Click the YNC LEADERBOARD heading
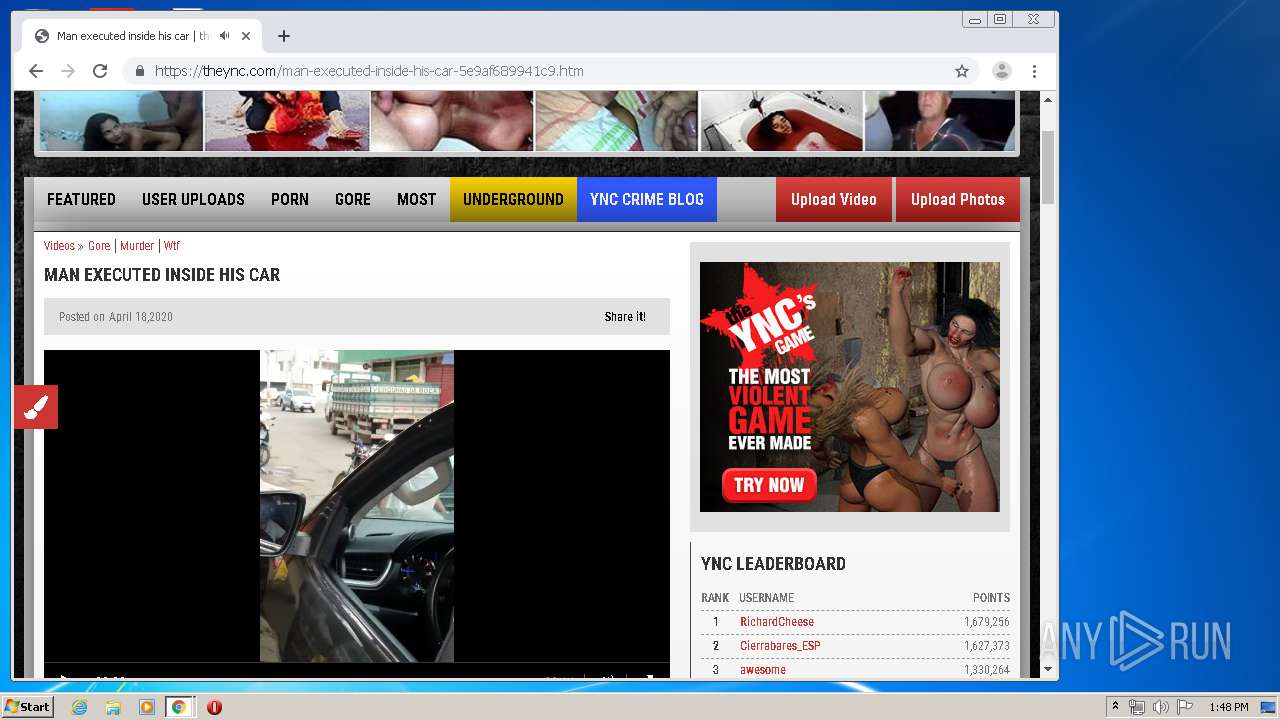Screen dimensions: 1280x720 [773, 564]
